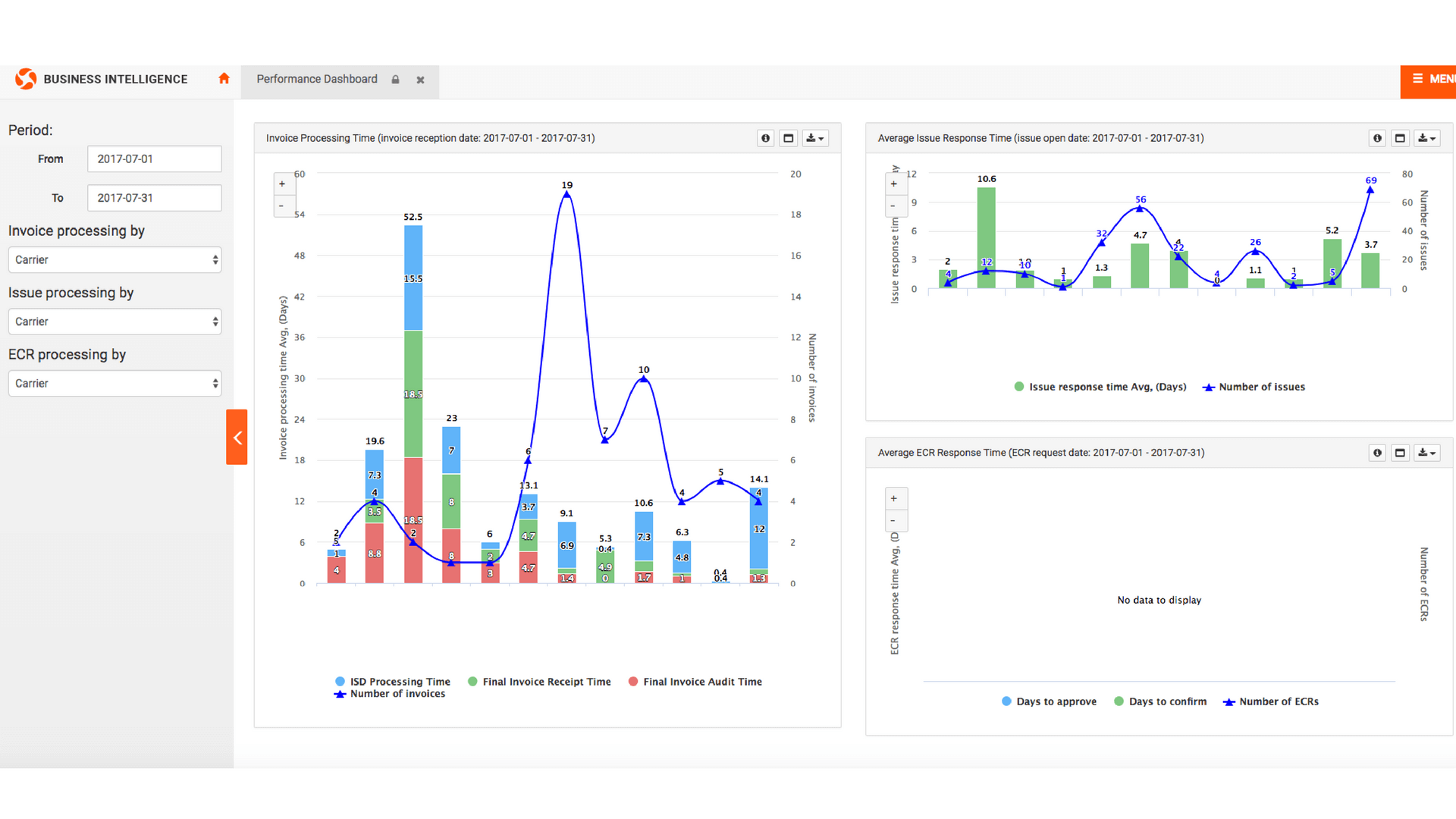The image size is (1456, 819).
Task: Open the ECR processing by dropdown
Action: 115,384
